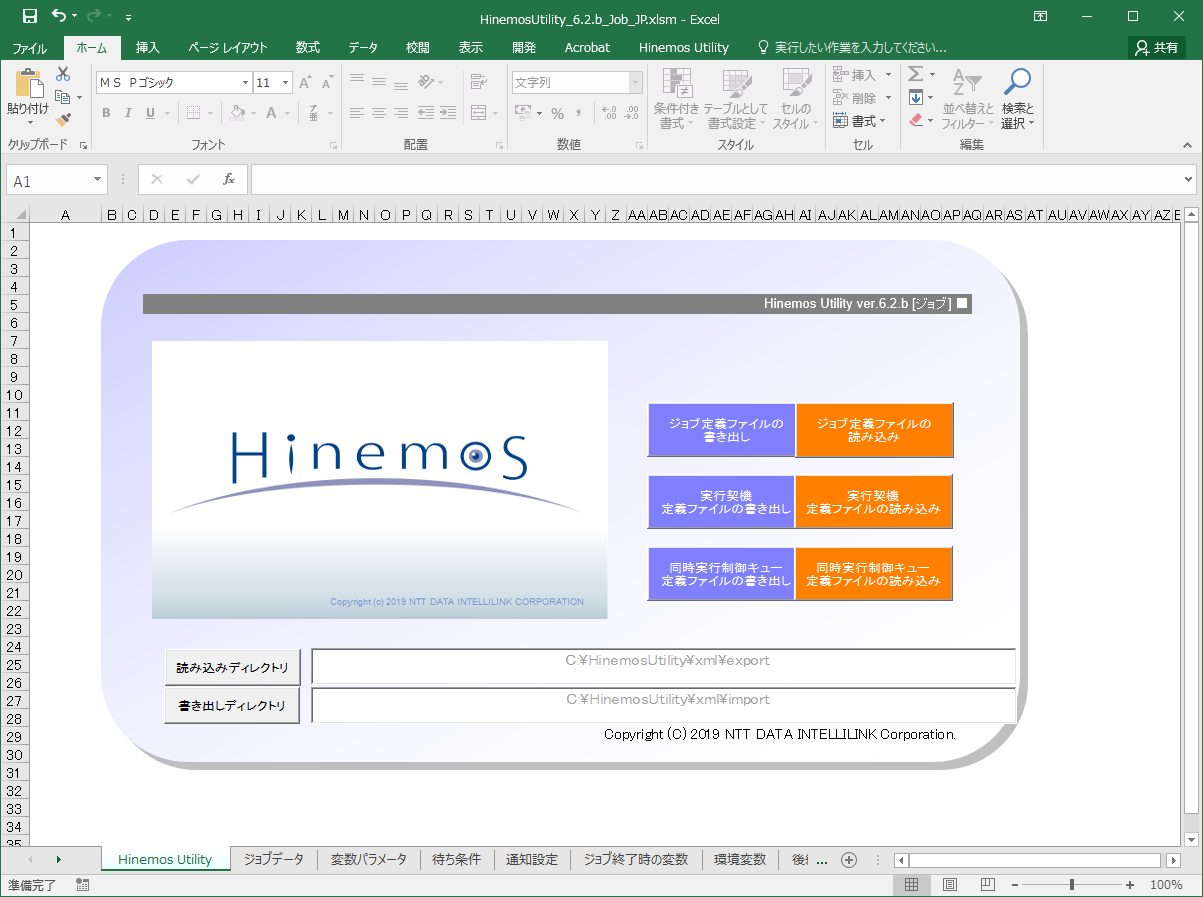Toggle center horizontal alignment

click(x=379, y=113)
